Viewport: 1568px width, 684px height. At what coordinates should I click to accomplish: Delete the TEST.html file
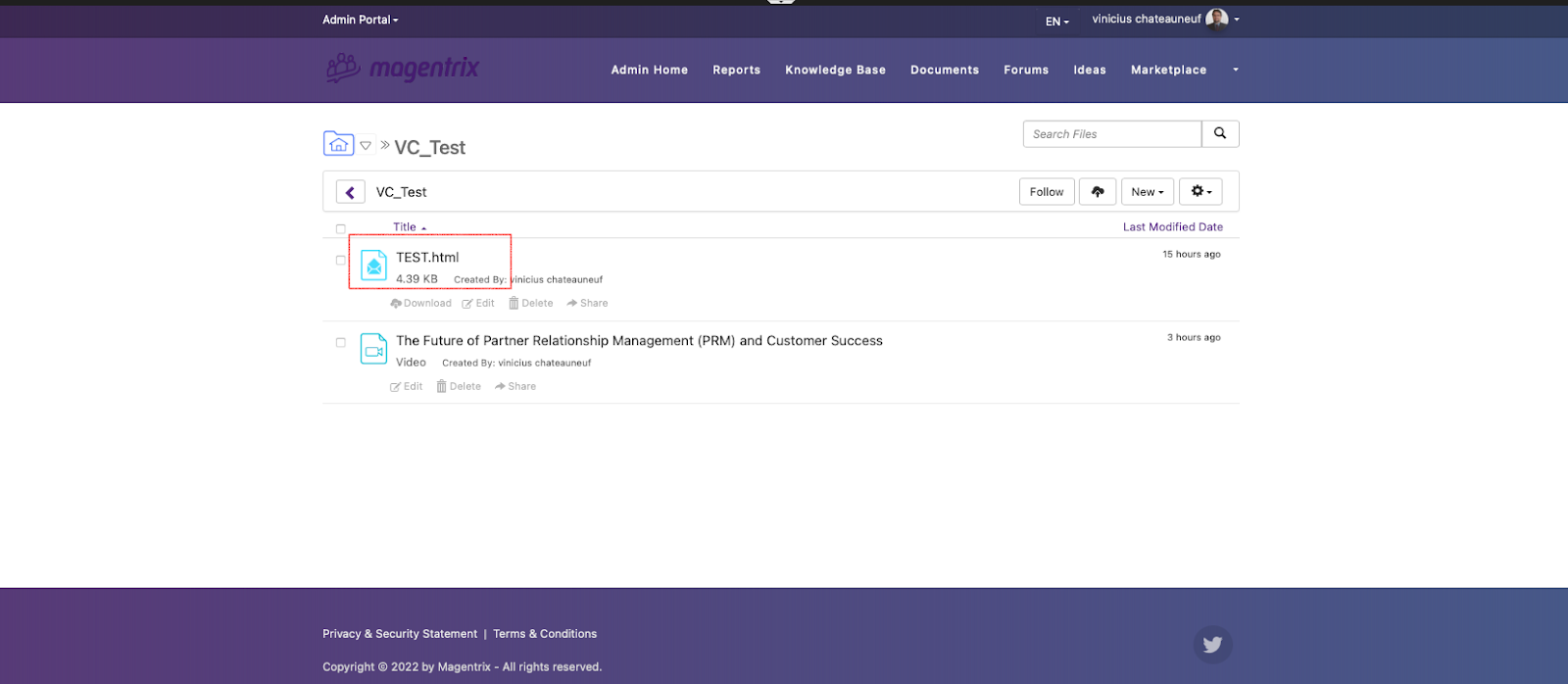(x=531, y=303)
